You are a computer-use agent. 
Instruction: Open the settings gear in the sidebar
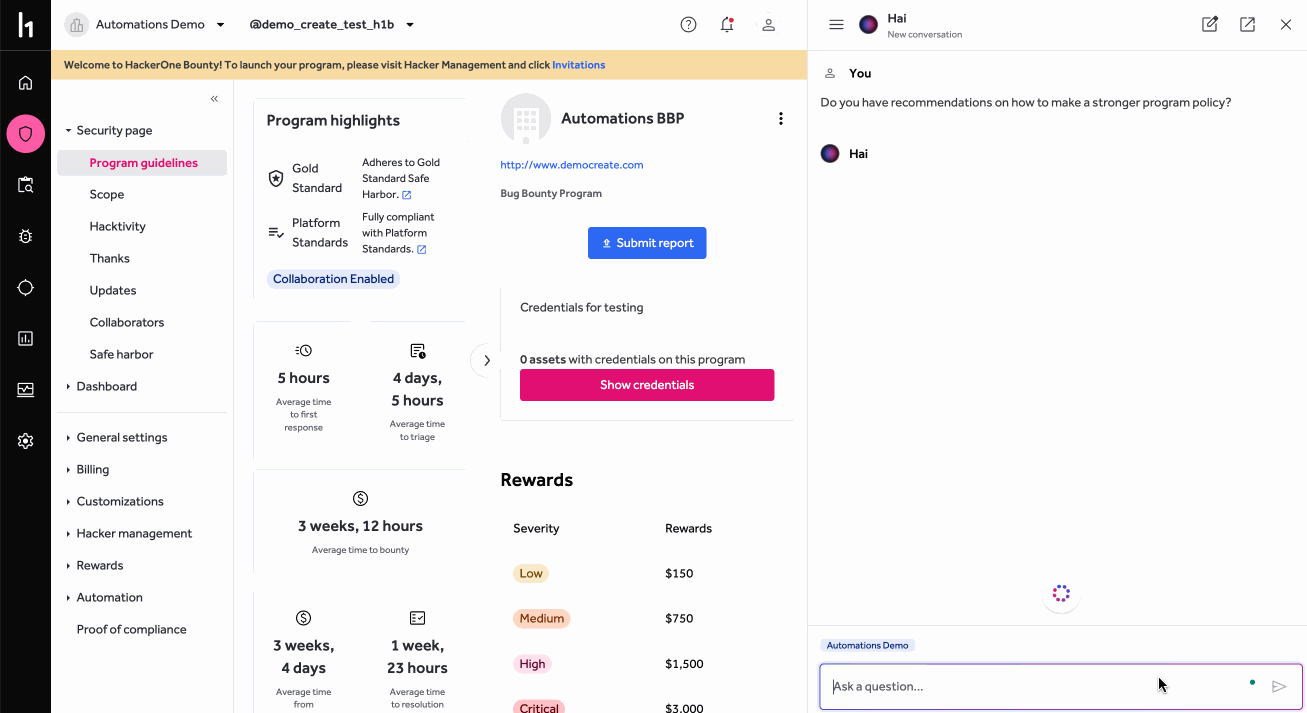point(25,440)
